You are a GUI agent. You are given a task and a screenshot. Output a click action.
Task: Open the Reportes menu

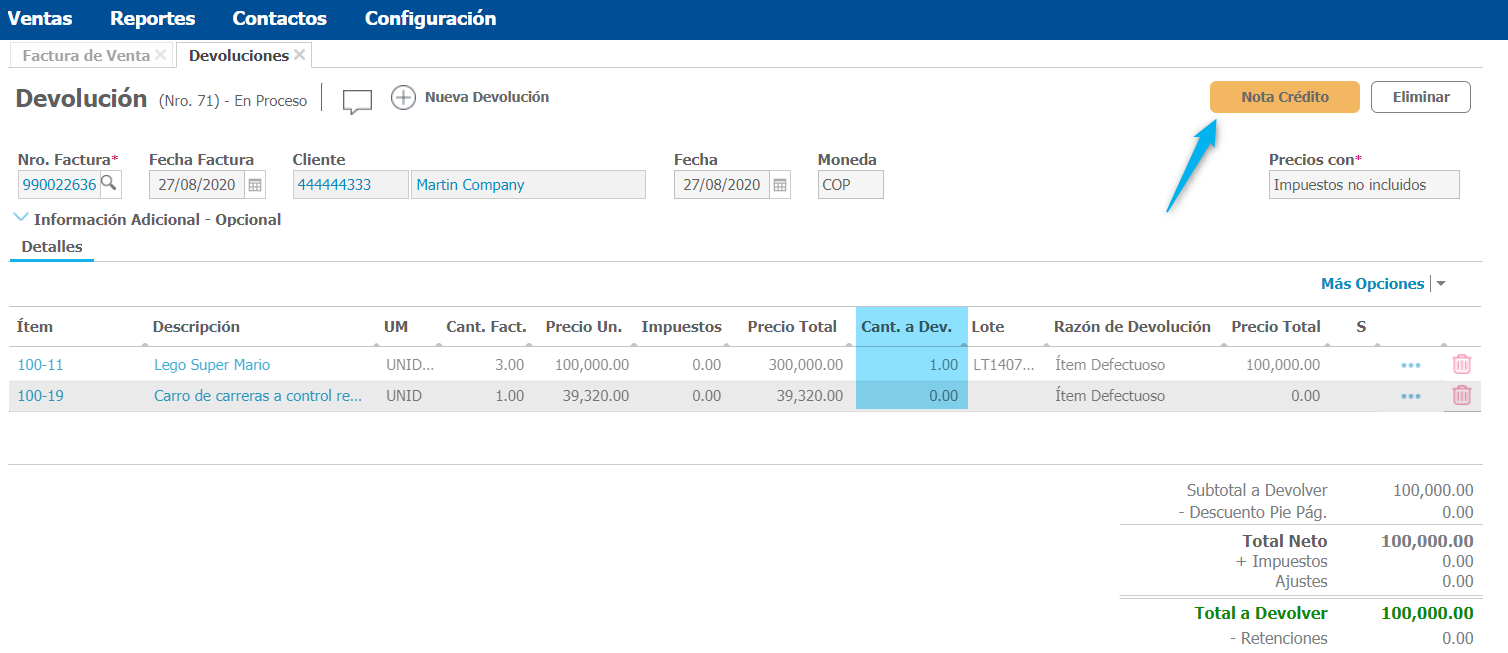[x=152, y=19]
